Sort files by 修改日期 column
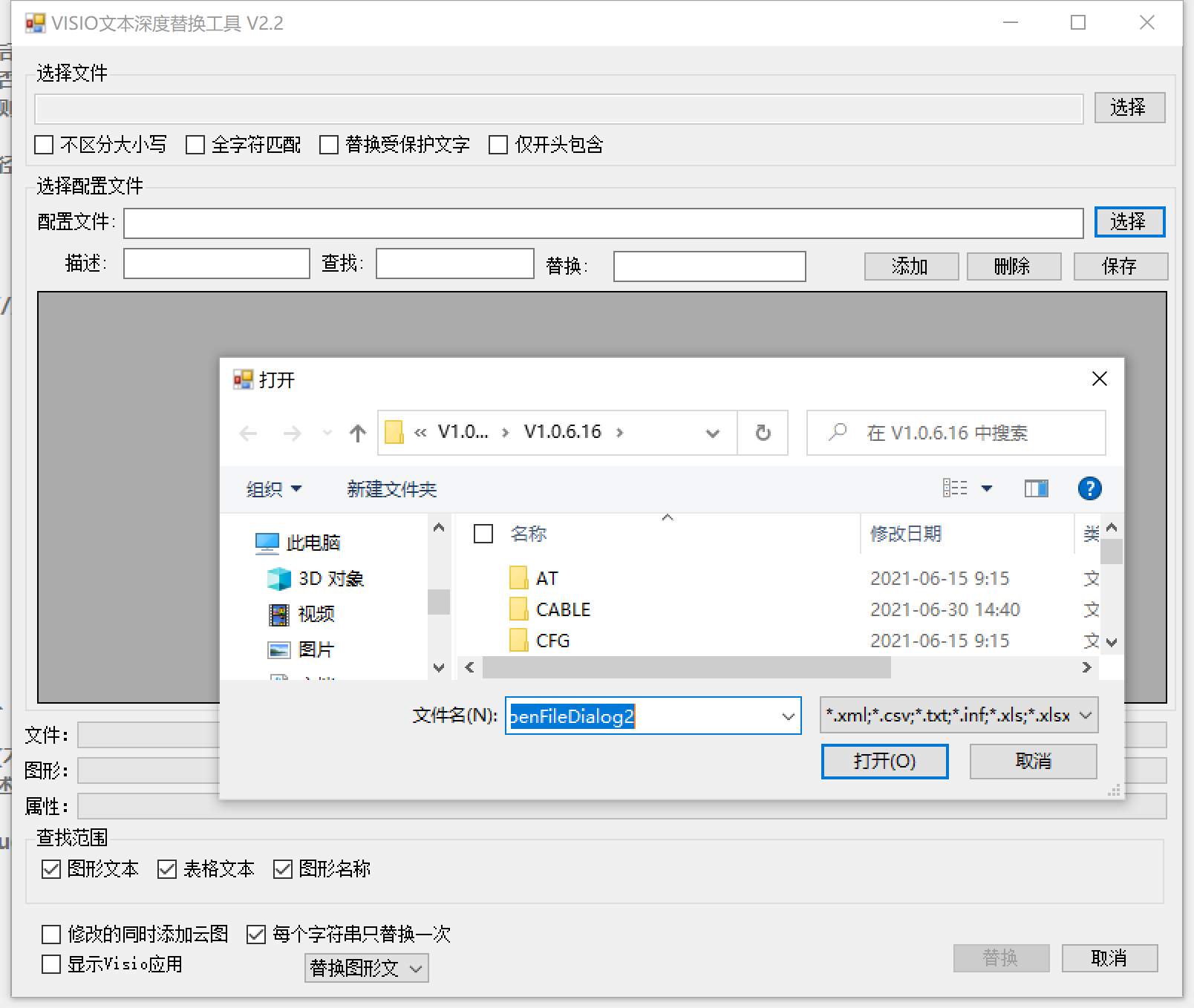1194x1008 pixels. tap(906, 534)
